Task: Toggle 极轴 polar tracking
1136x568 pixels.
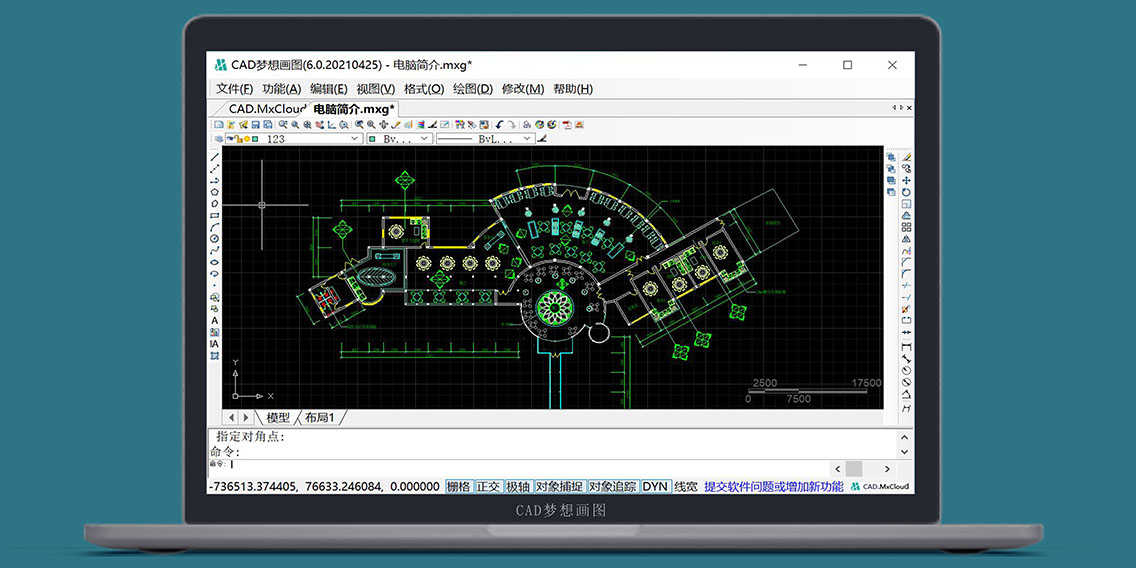Action: [x=517, y=487]
